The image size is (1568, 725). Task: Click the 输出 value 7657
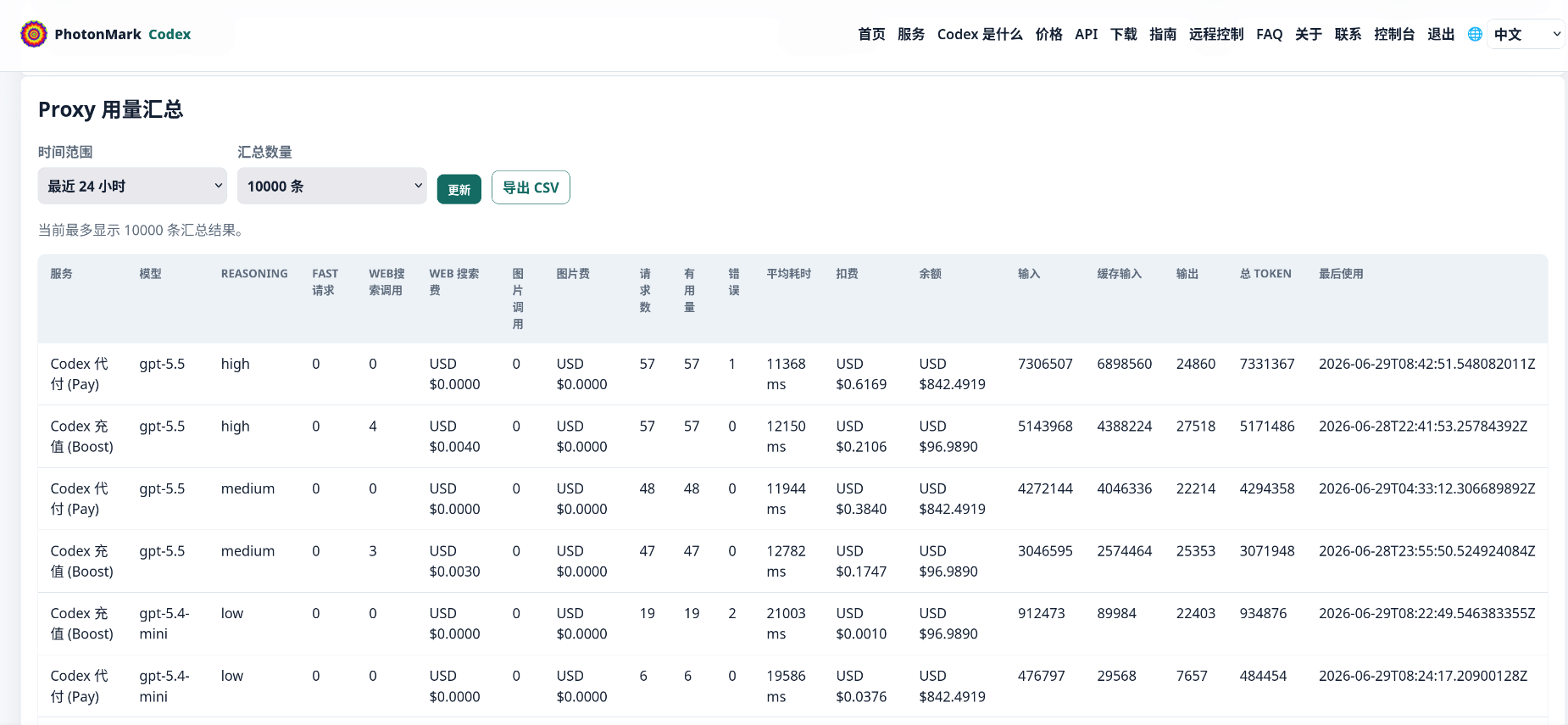coord(1192,676)
